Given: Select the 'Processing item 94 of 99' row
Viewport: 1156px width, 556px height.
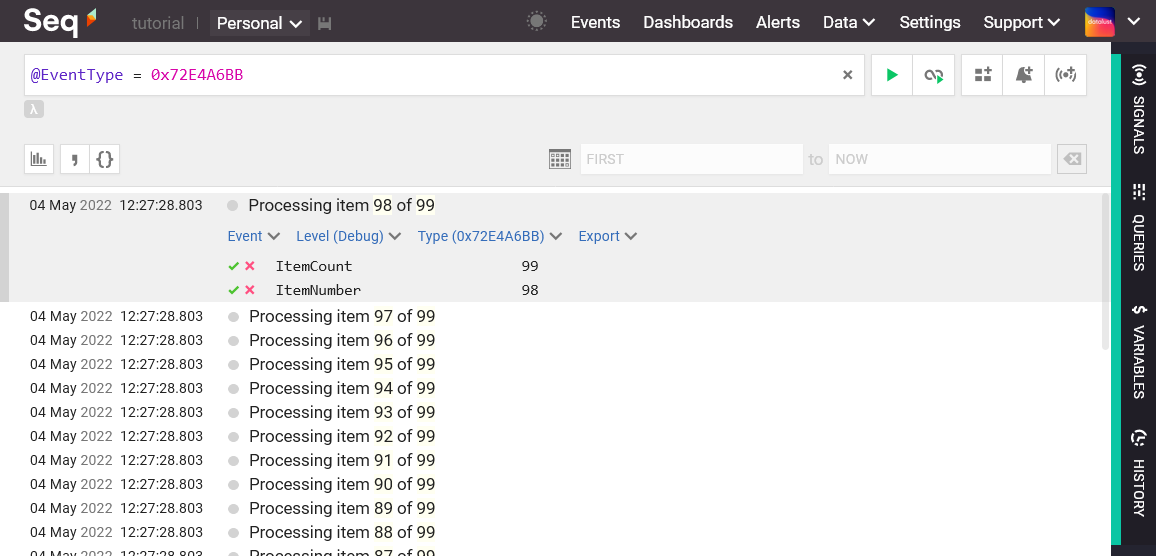Looking at the screenshot, I should pos(342,388).
